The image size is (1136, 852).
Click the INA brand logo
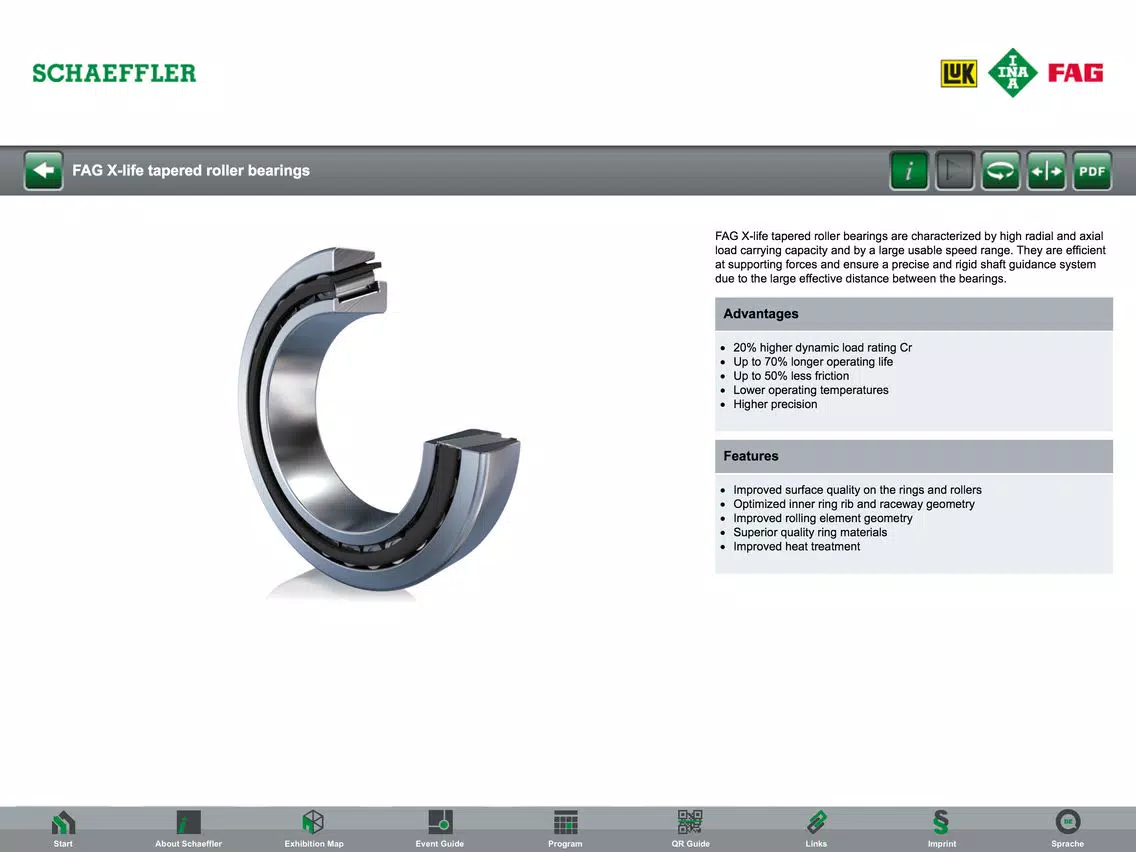coord(1013,72)
